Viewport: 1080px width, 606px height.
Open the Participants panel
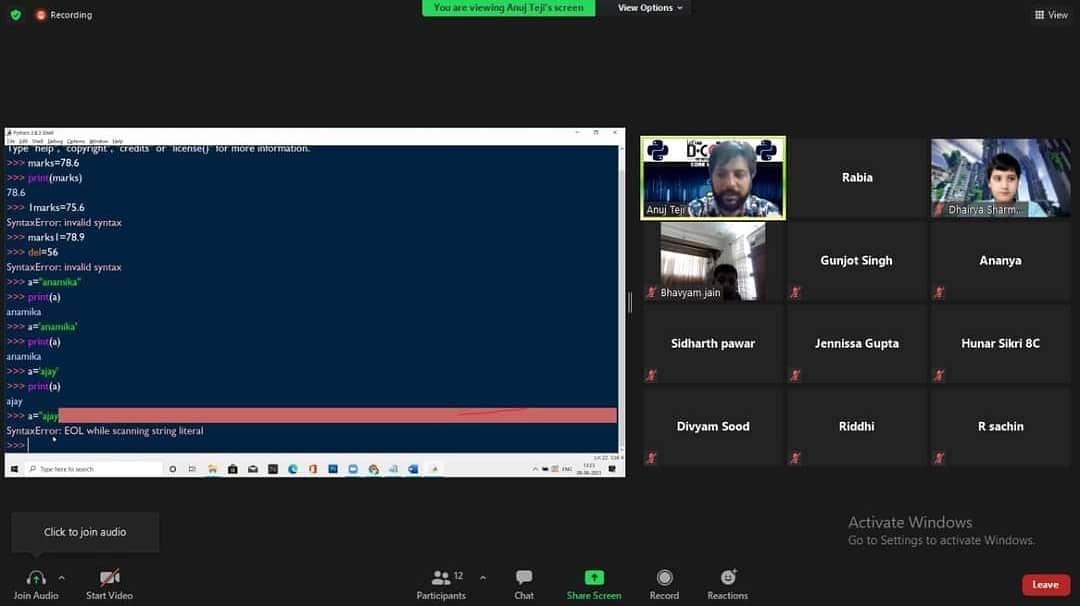tap(442, 584)
